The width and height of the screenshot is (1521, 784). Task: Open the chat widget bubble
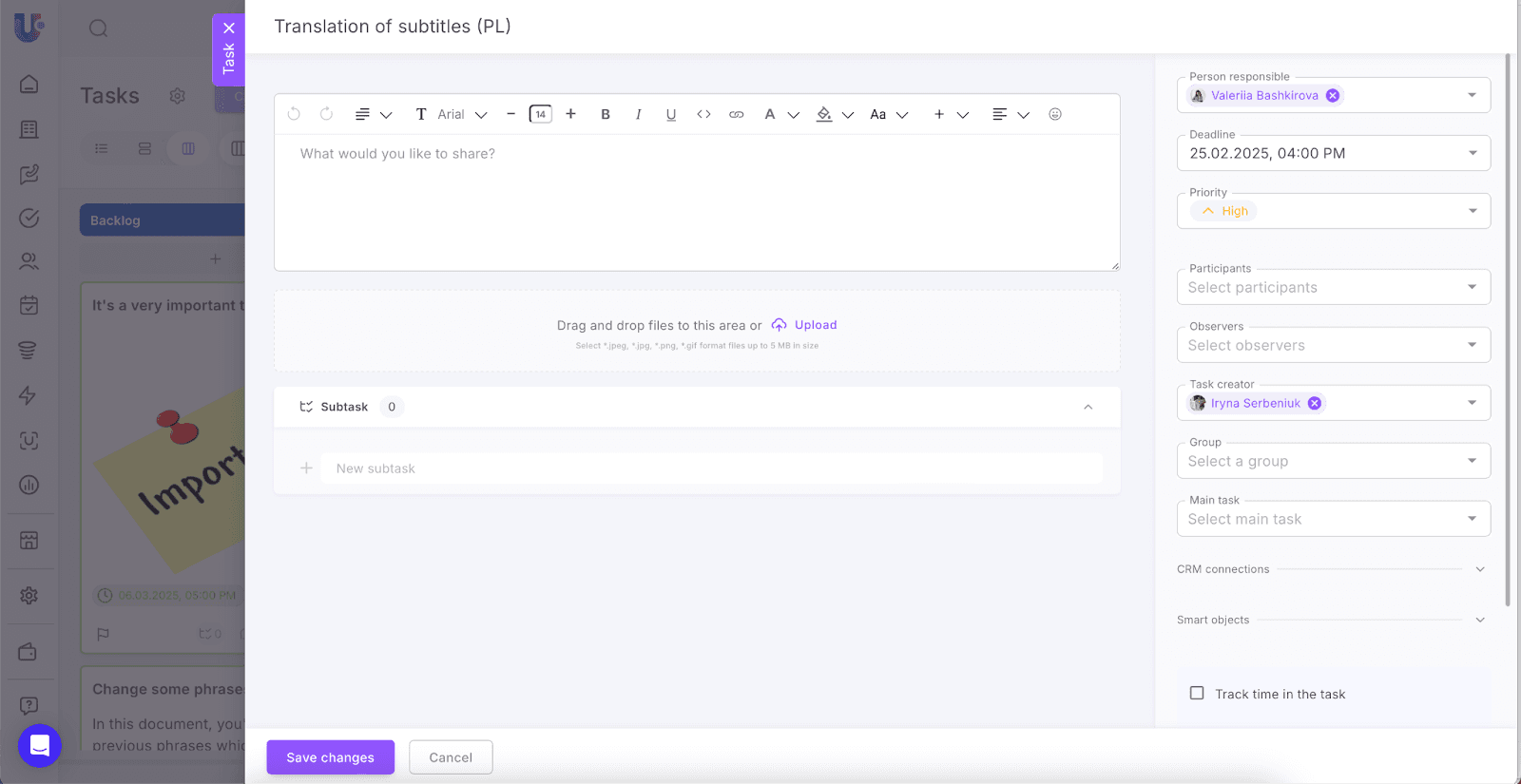click(x=40, y=746)
